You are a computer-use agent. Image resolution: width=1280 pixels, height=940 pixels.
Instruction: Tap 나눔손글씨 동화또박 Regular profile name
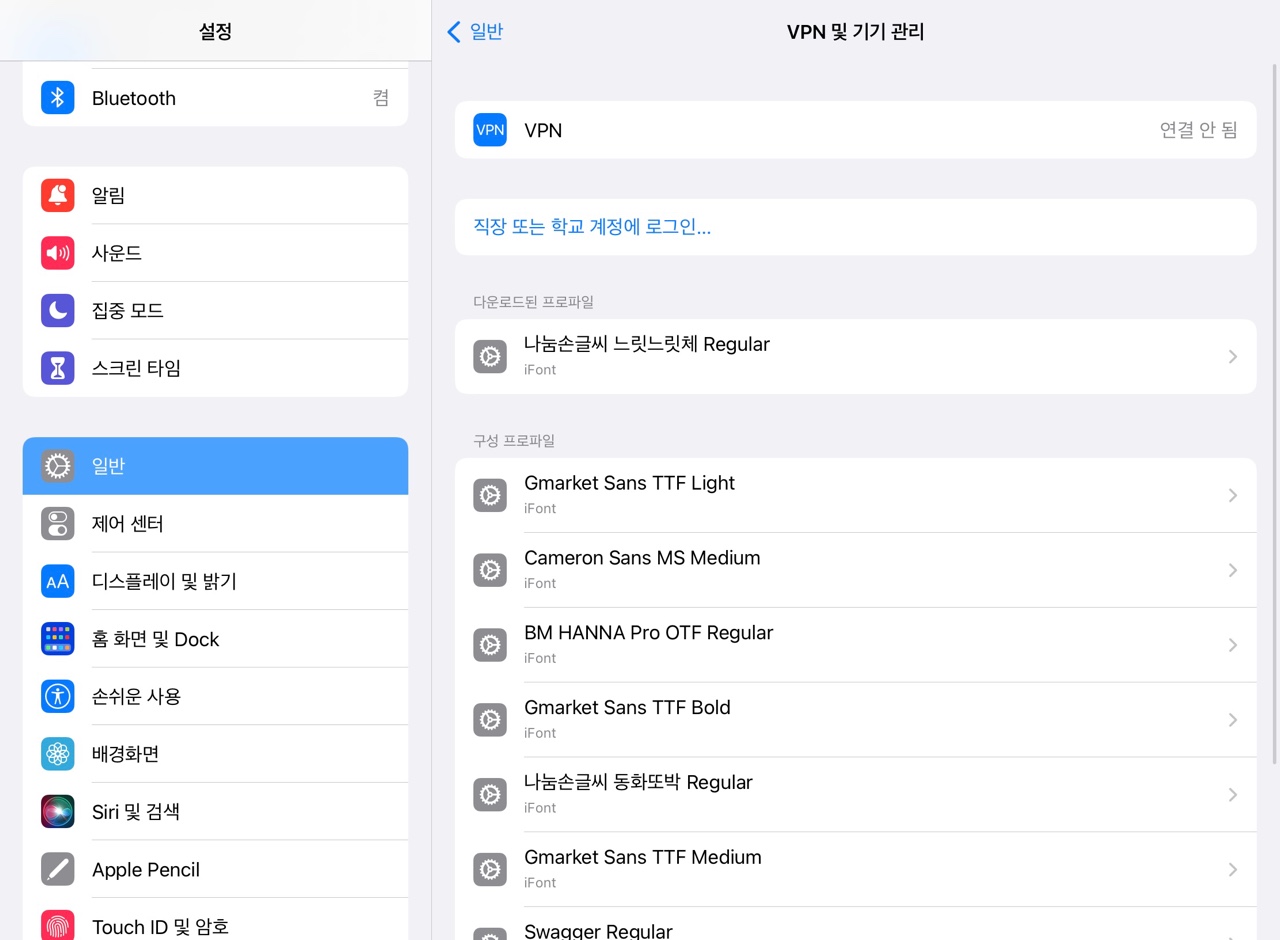638,782
